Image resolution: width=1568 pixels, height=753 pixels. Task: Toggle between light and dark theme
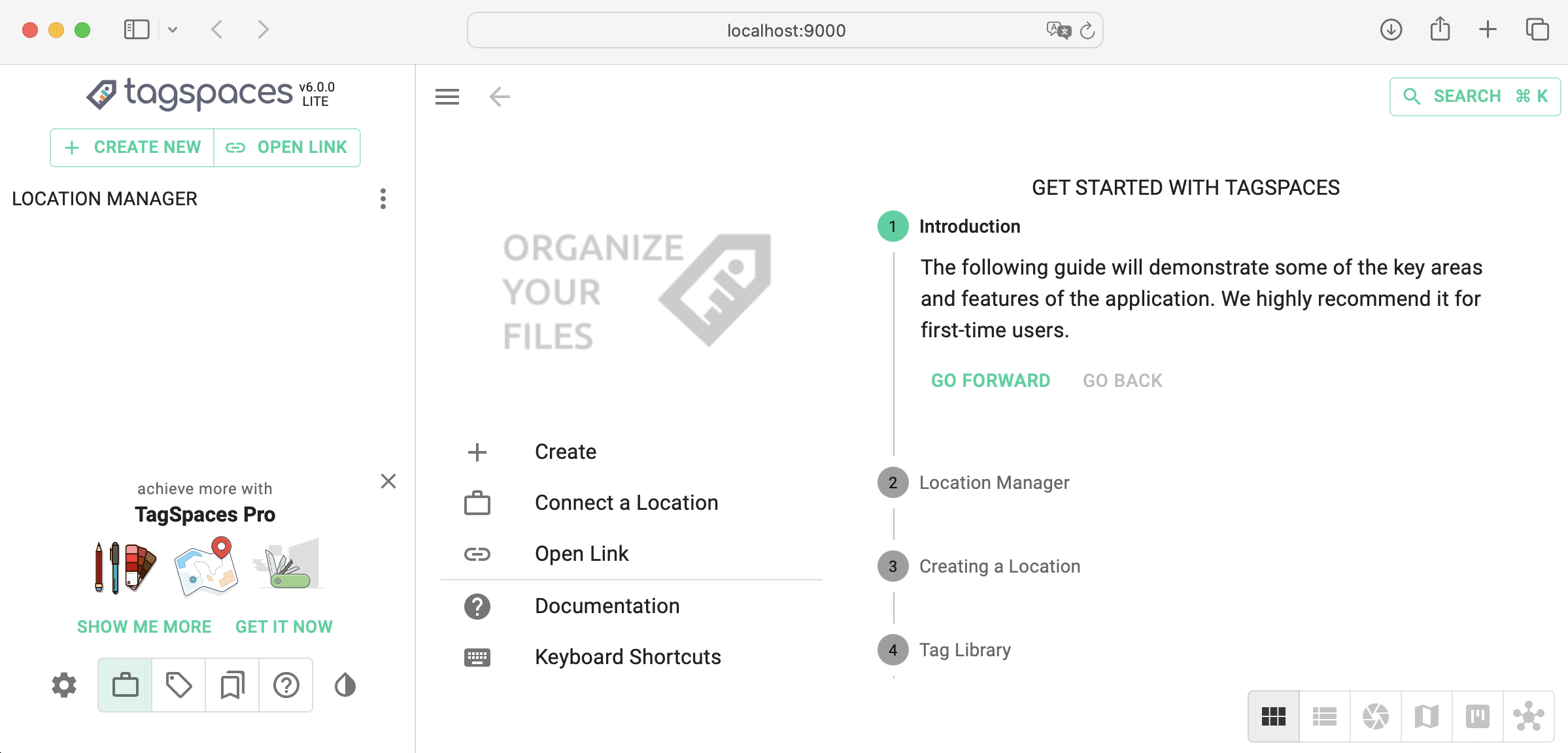(344, 685)
